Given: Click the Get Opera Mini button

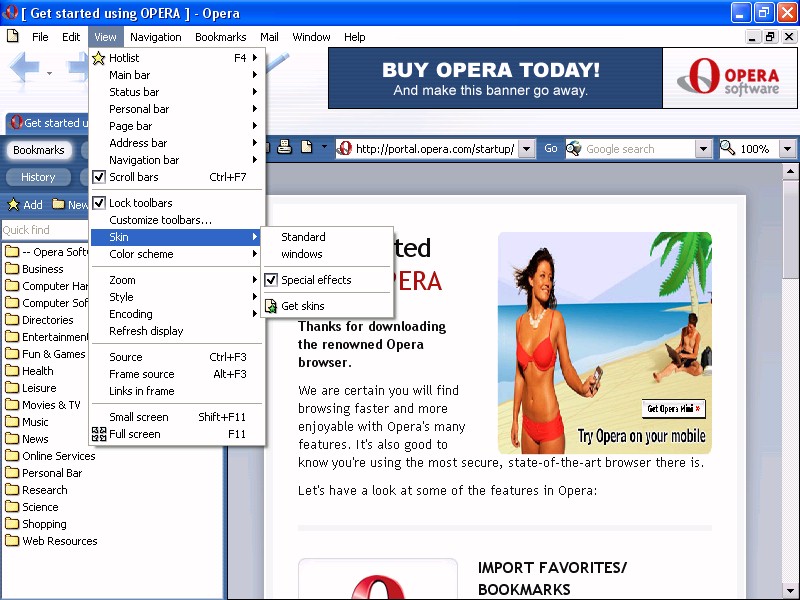Looking at the screenshot, I should (x=673, y=409).
